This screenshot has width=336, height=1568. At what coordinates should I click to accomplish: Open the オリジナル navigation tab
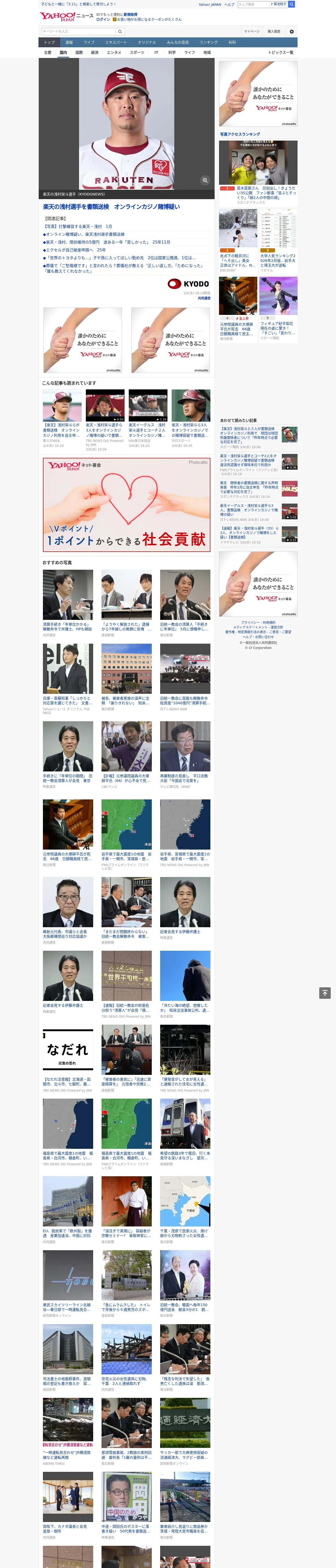[147, 43]
